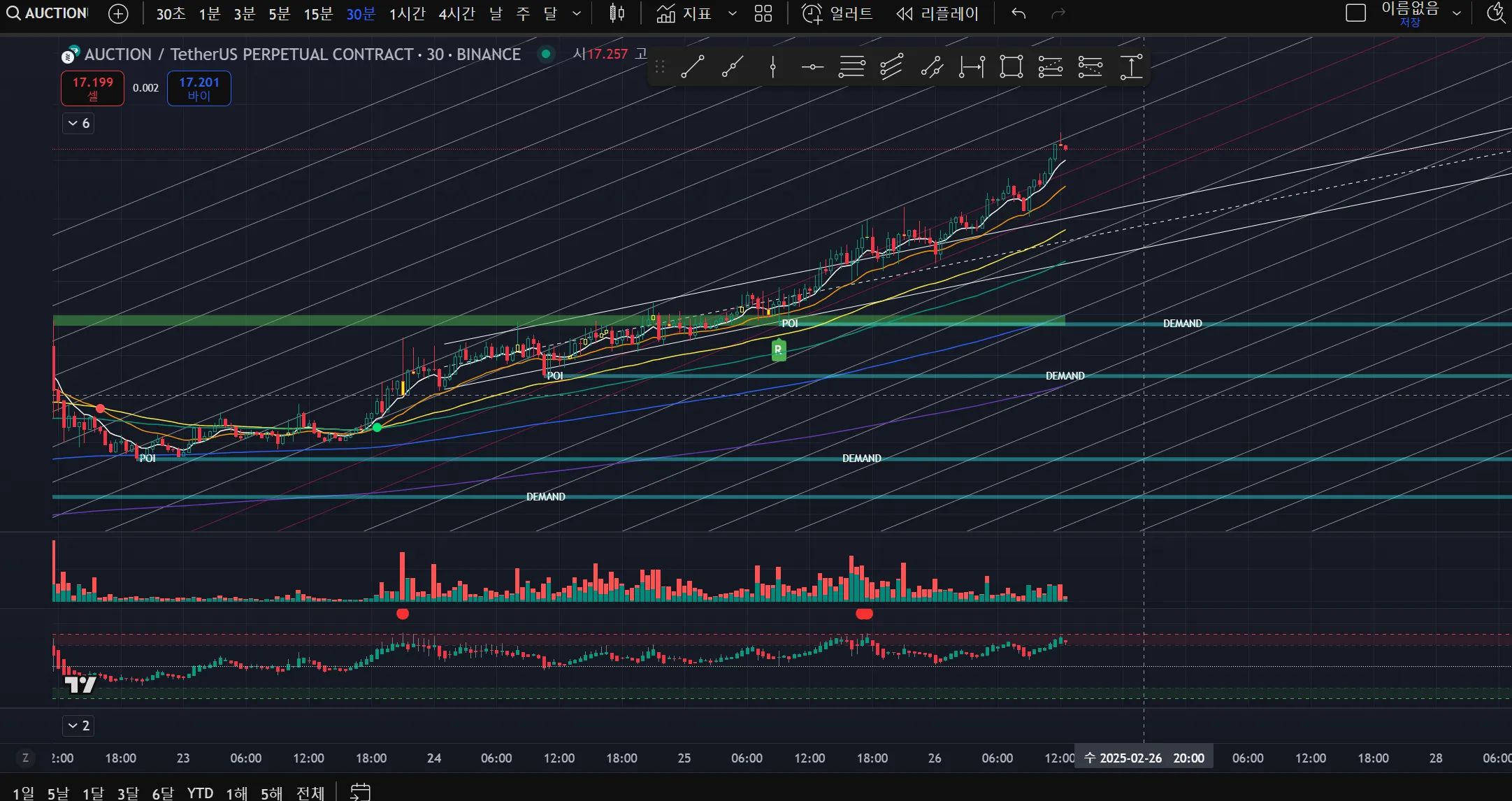Screen dimensions: 1512x801
Task: Click the 2025-02-26 20:00 time axis label
Action: [1144, 758]
